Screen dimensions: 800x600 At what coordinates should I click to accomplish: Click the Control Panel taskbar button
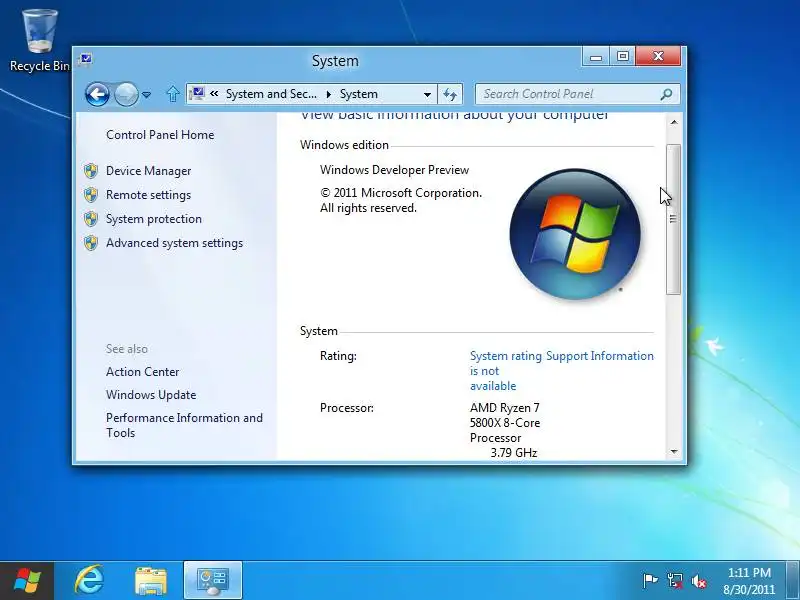[x=213, y=580]
